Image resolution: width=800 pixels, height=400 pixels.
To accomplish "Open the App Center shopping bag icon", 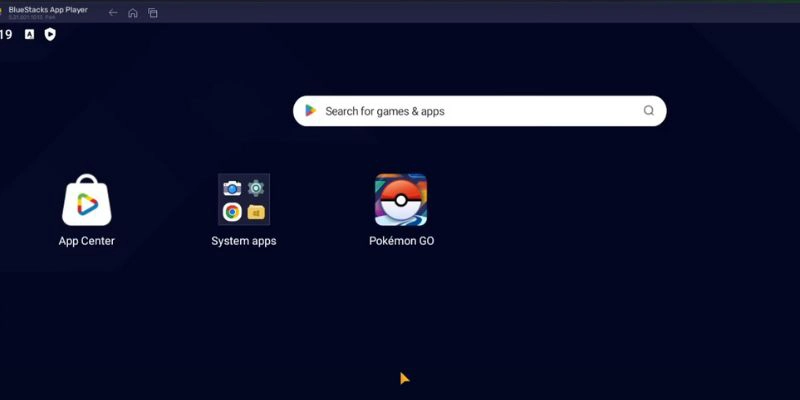I will (x=87, y=200).
